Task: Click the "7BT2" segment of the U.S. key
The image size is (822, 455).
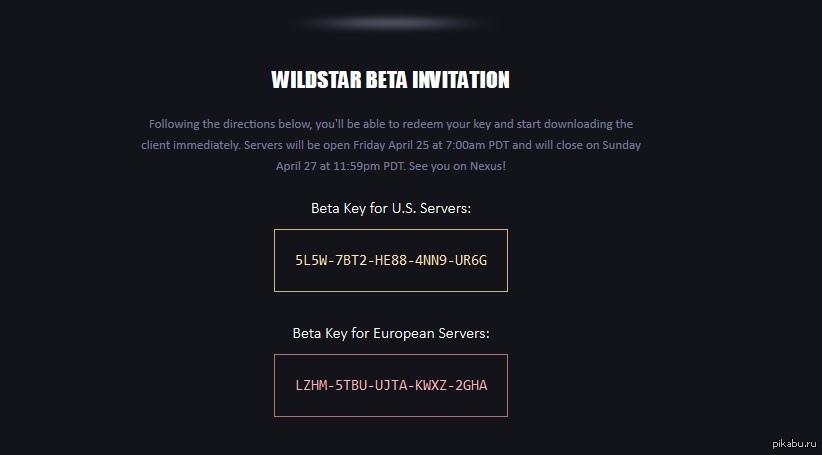Action: [352, 260]
